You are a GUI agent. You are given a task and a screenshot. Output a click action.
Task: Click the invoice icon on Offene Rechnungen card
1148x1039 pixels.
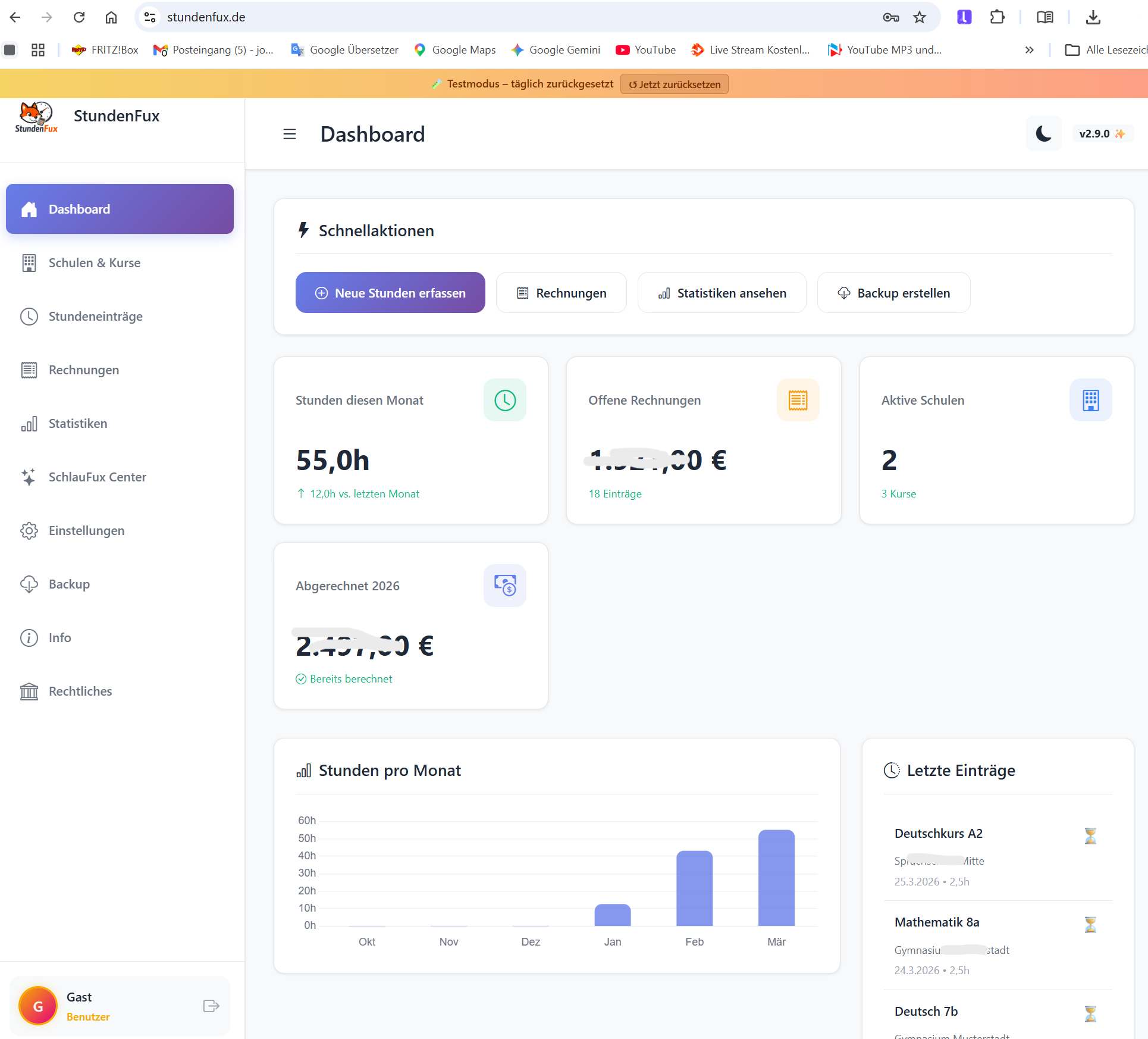(798, 399)
